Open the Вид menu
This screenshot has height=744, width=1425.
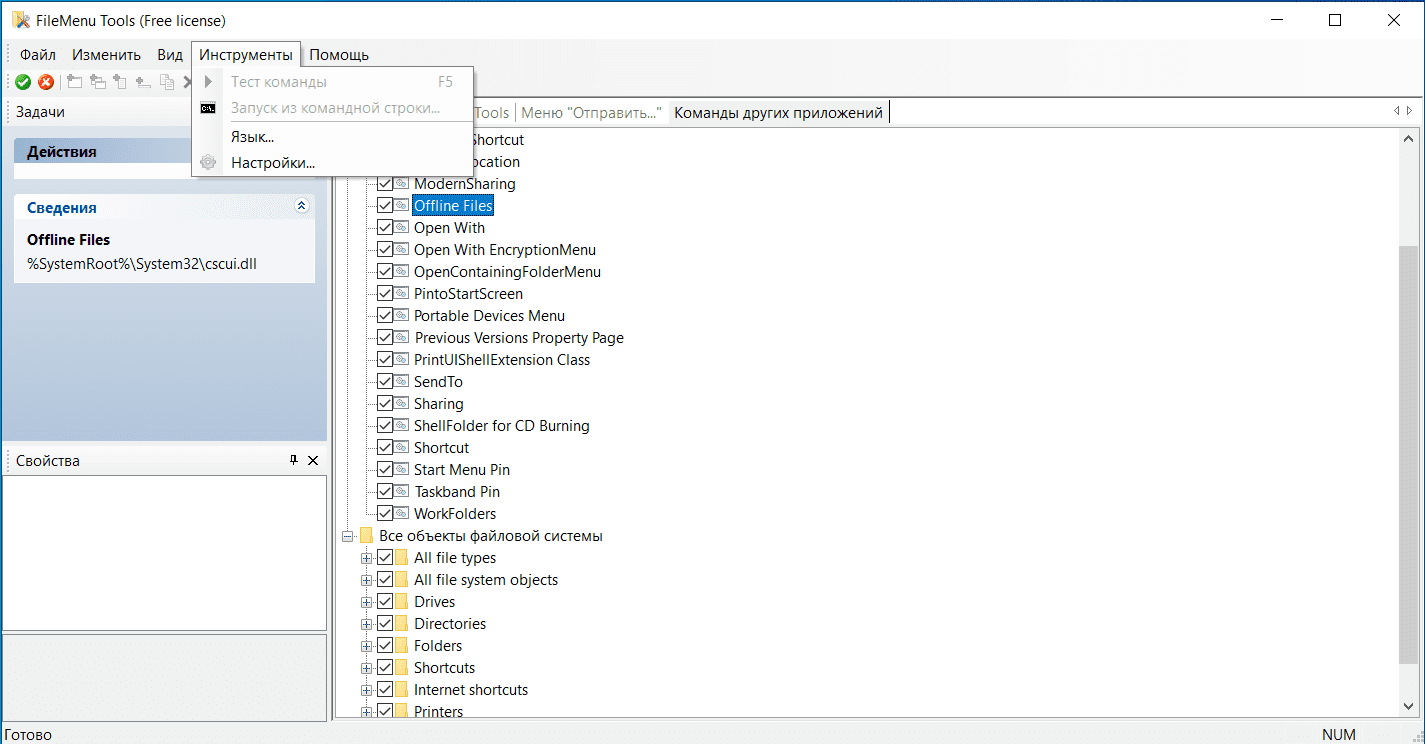click(x=170, y=54)
